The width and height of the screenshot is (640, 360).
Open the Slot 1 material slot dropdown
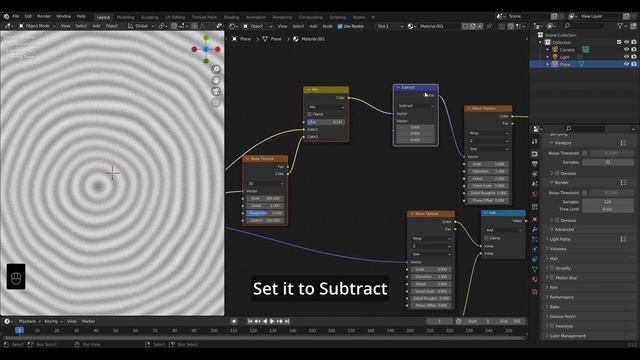pyautogui.click(x=390, y=26)
